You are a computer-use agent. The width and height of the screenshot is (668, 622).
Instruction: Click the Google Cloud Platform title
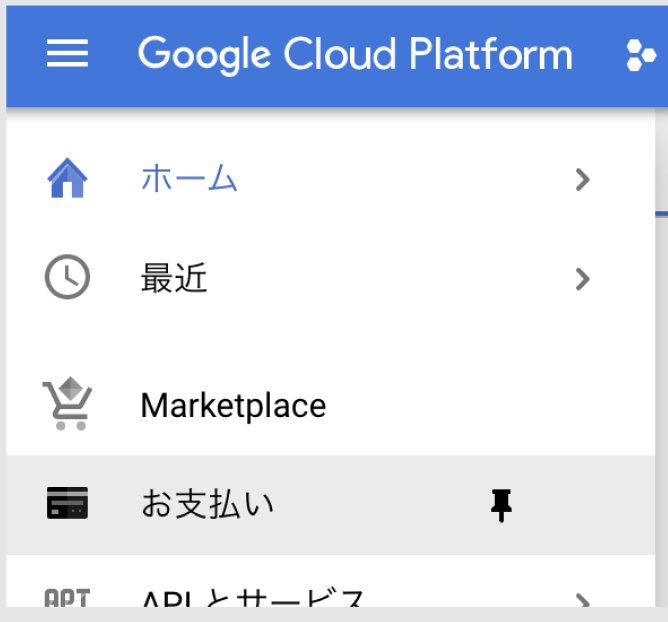(355, 55)
